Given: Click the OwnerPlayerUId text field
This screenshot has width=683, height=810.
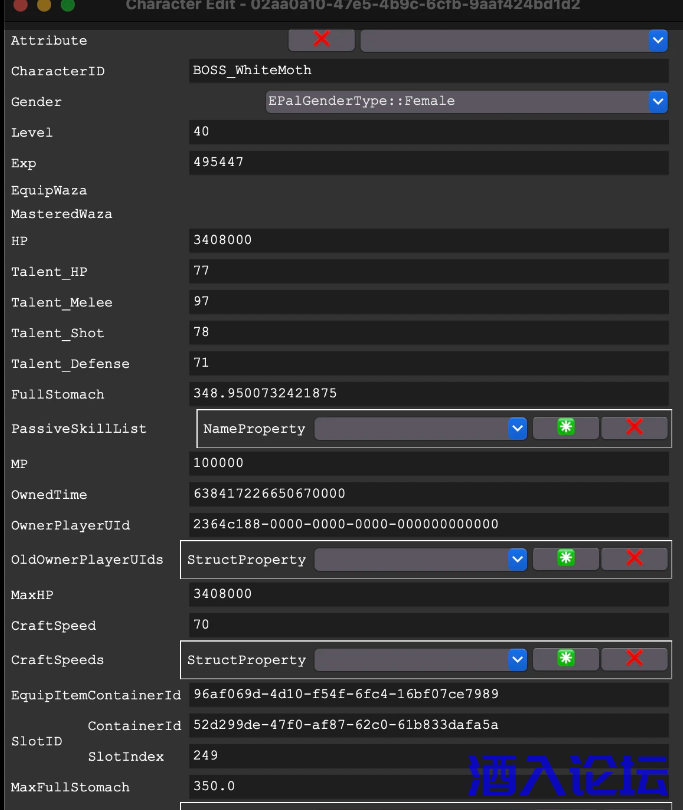Looking at the screenshot, I should coord(428,524).
